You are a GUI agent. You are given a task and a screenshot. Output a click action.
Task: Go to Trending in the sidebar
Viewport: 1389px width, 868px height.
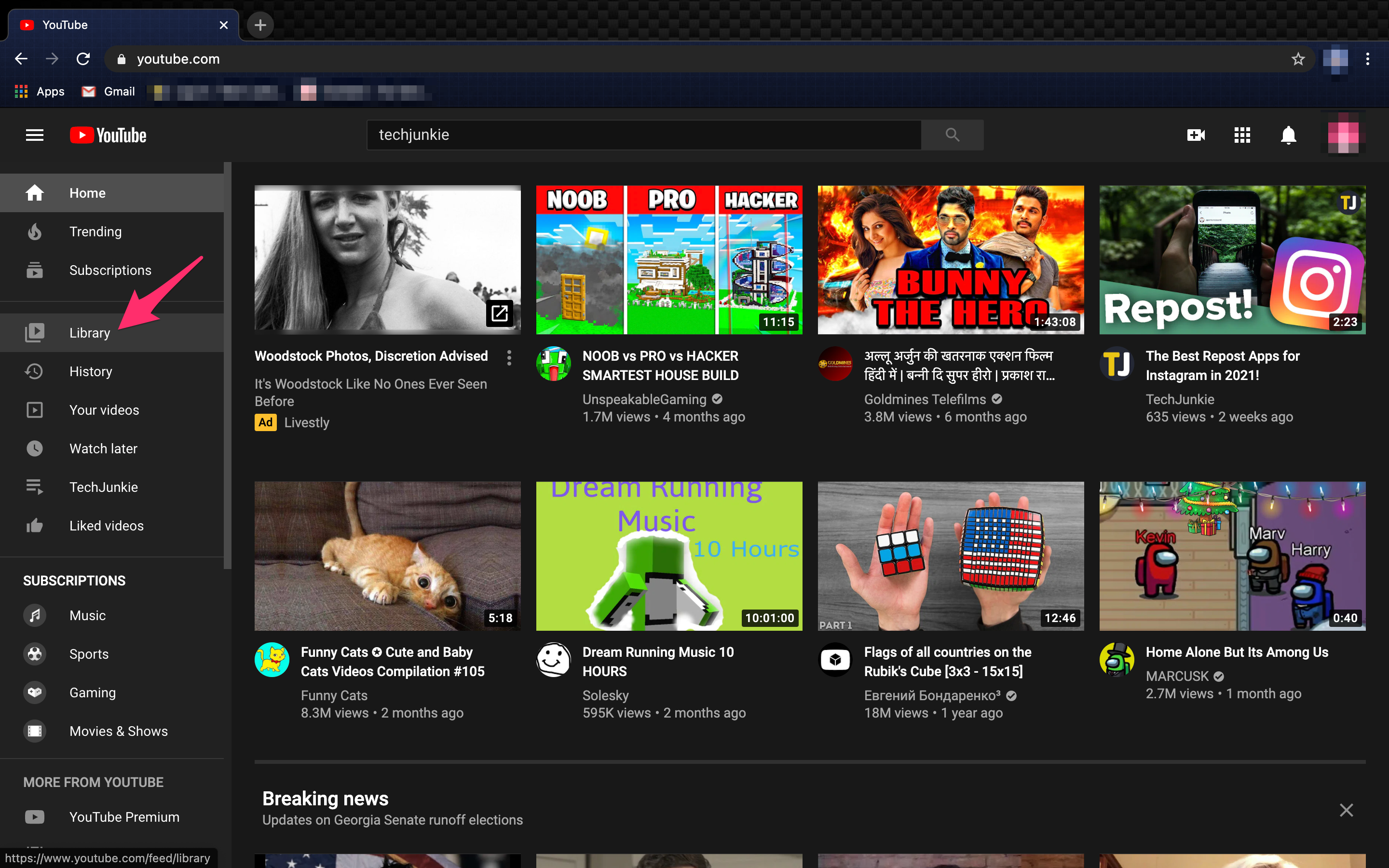(95, 231)
